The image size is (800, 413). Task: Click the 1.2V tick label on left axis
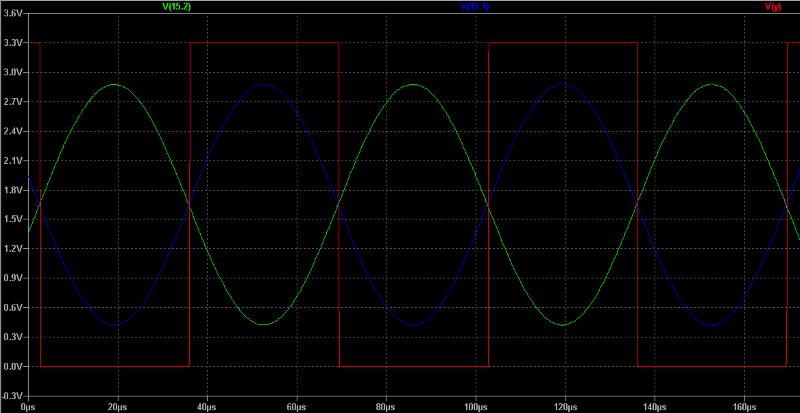click(13, 249)
